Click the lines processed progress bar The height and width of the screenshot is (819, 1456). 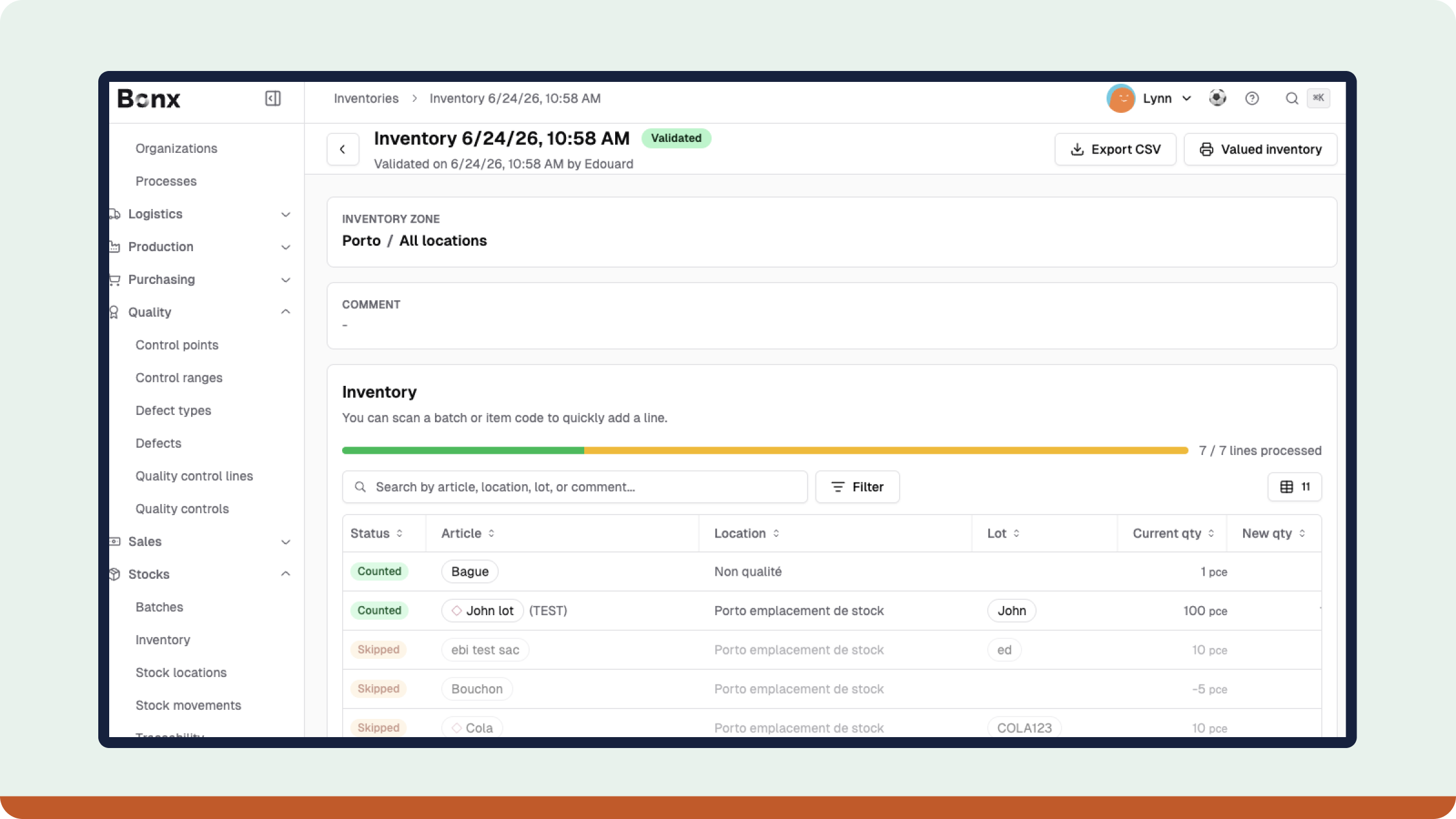click(x=765, y=450)
